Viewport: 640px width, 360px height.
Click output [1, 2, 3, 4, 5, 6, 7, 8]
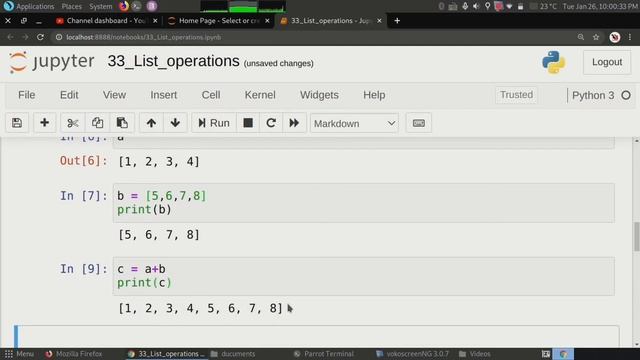coord(200,308)
